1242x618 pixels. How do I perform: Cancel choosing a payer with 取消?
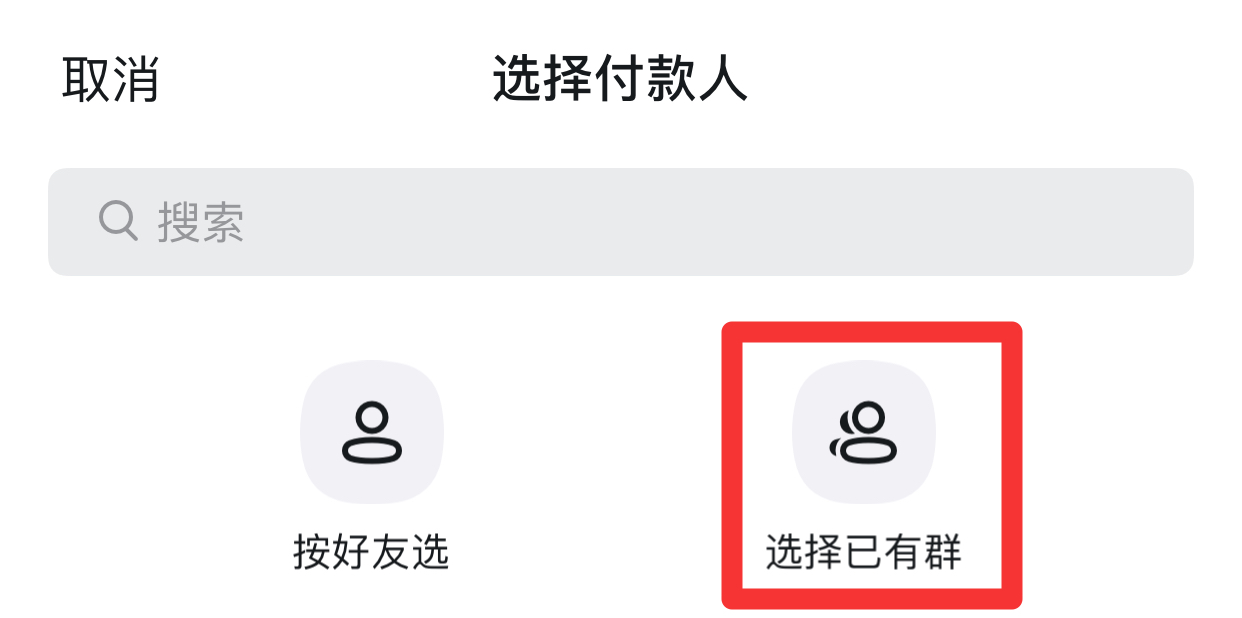tap(111, 80)
